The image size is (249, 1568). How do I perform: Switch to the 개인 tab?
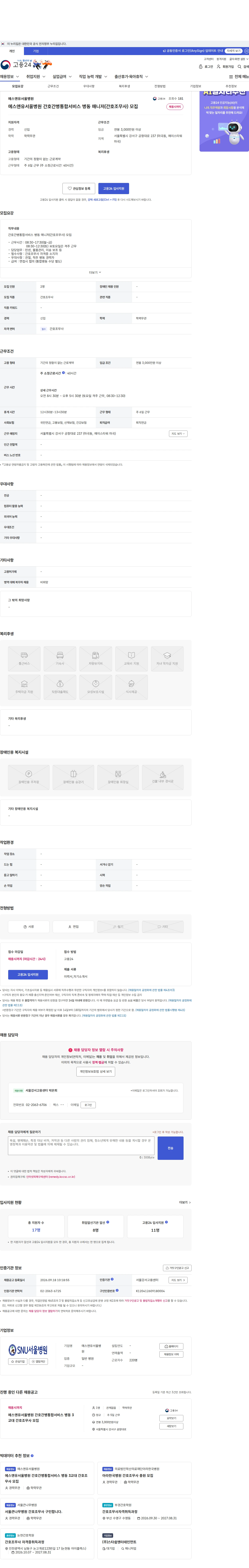coord(12,51)
